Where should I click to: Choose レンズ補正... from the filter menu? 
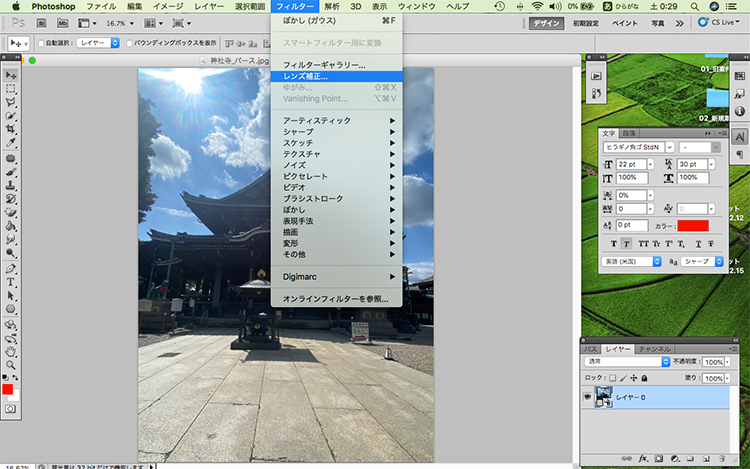coord(336,76)
